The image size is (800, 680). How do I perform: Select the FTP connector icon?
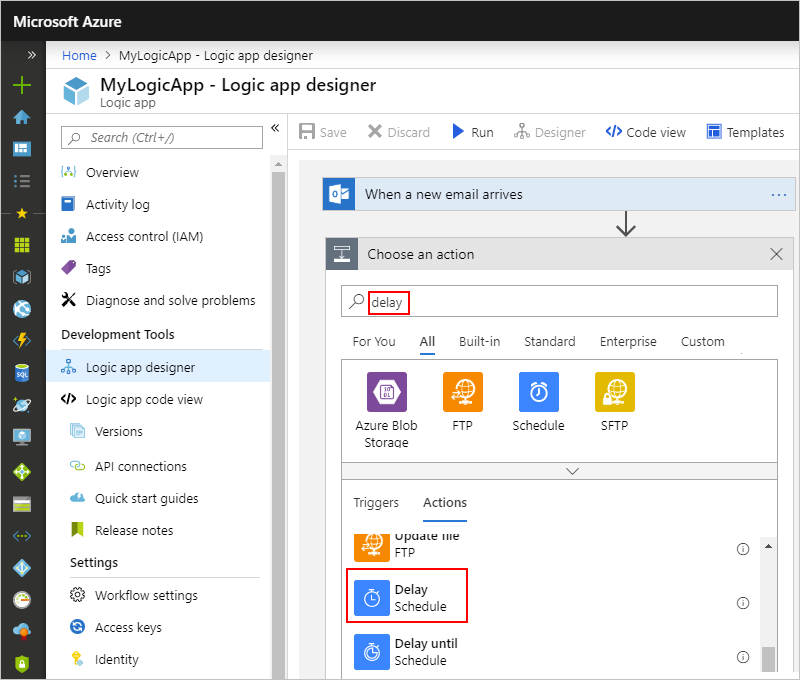[x=462, y=392]
